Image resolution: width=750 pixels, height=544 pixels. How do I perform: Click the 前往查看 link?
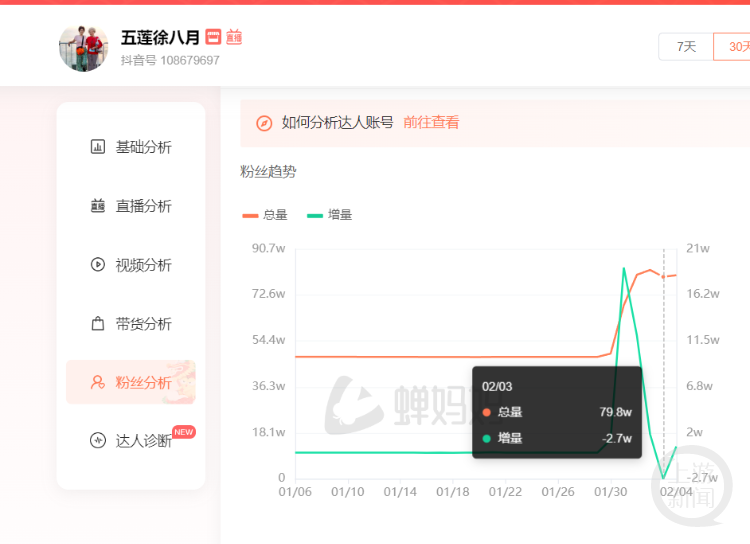click(431, 123)
